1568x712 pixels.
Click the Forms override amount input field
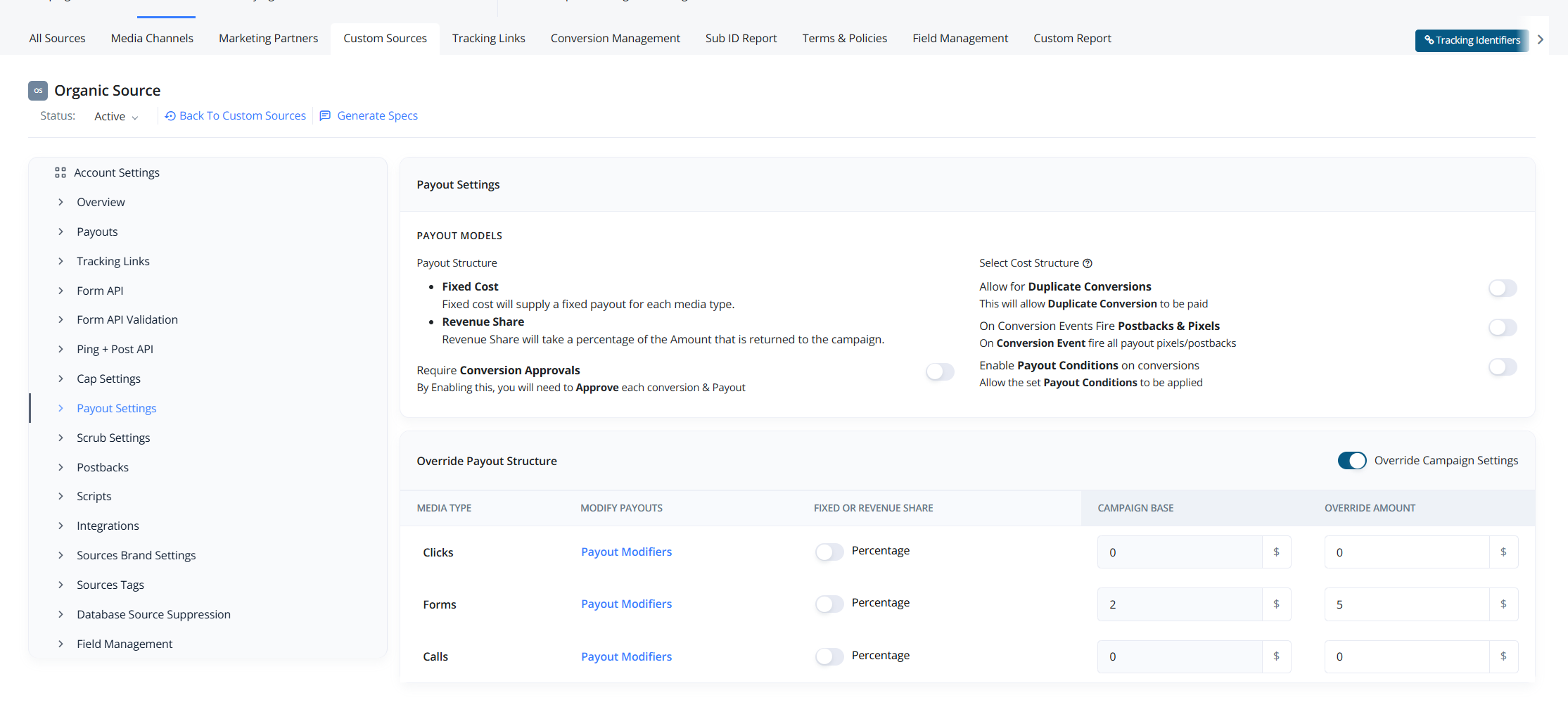(x=1406, y=604)
